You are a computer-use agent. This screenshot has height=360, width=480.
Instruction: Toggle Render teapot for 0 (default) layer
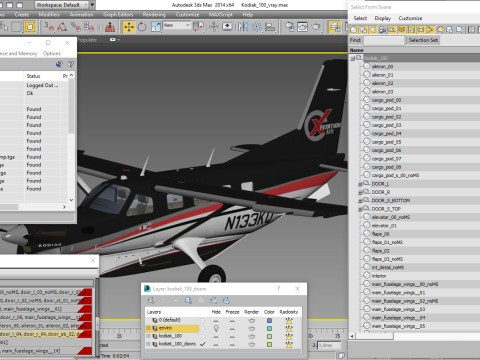pos(252,320)
